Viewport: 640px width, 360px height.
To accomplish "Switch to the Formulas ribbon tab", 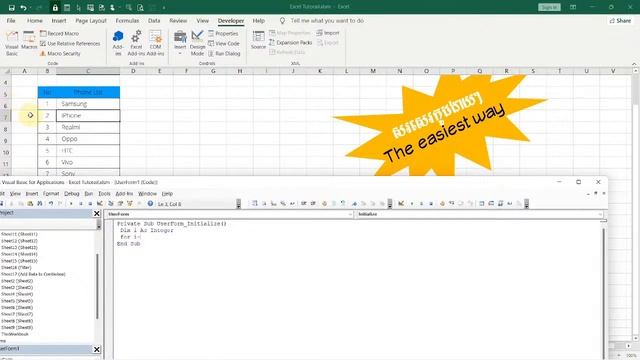I will pos(127,20).
